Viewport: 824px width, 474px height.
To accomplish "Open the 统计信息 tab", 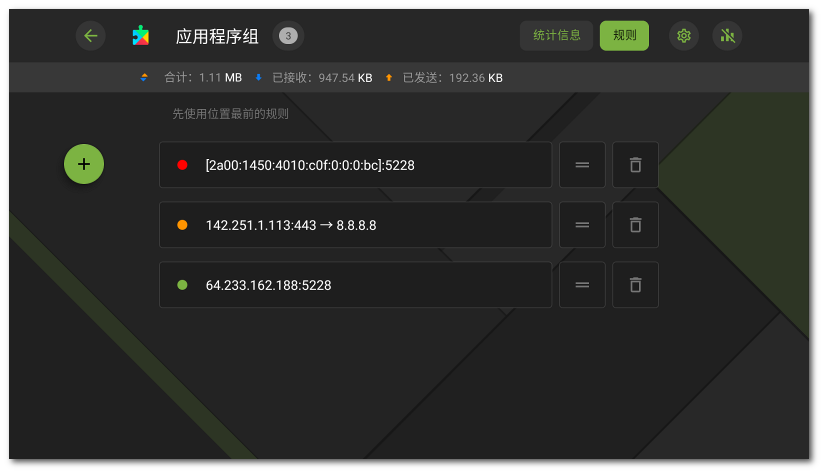I will (557, 36).
